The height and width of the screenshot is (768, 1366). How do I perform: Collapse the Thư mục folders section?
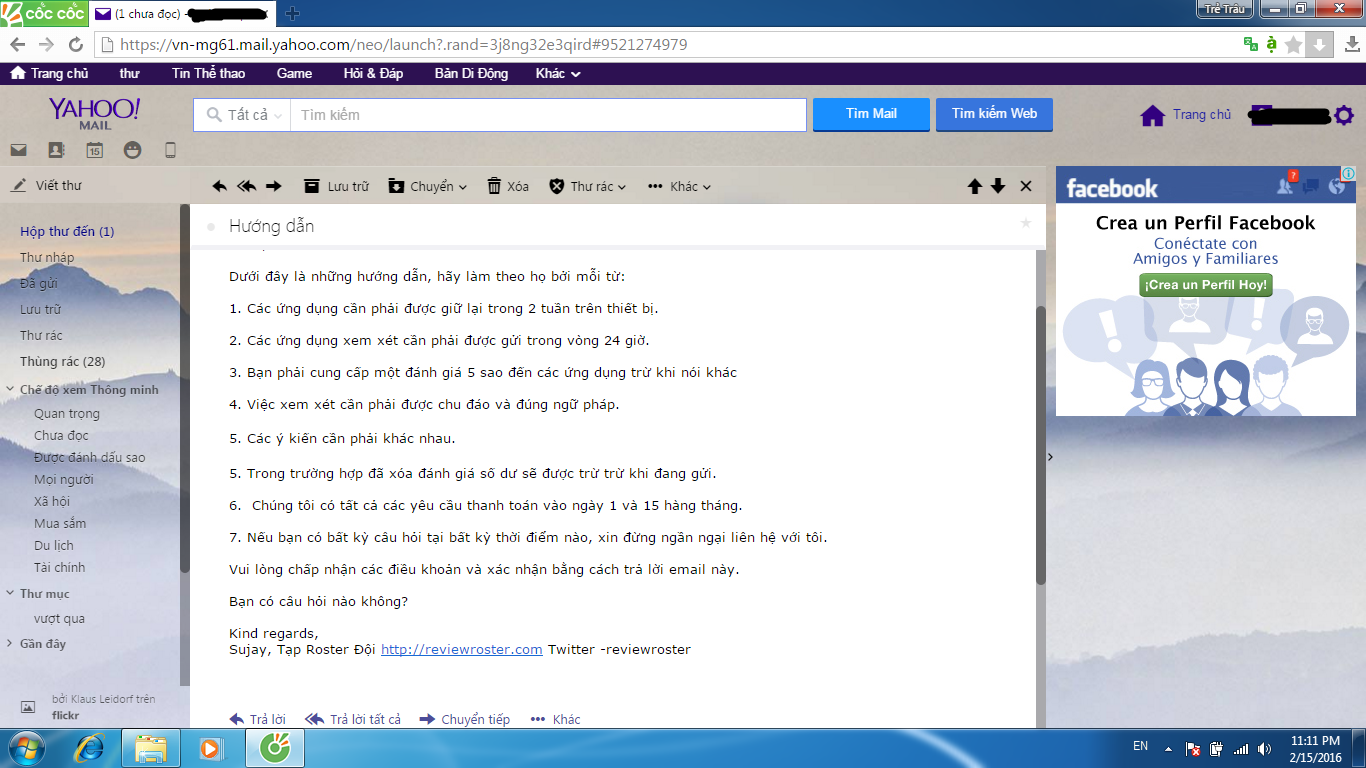pyautogui.click(x=11, y=594)
